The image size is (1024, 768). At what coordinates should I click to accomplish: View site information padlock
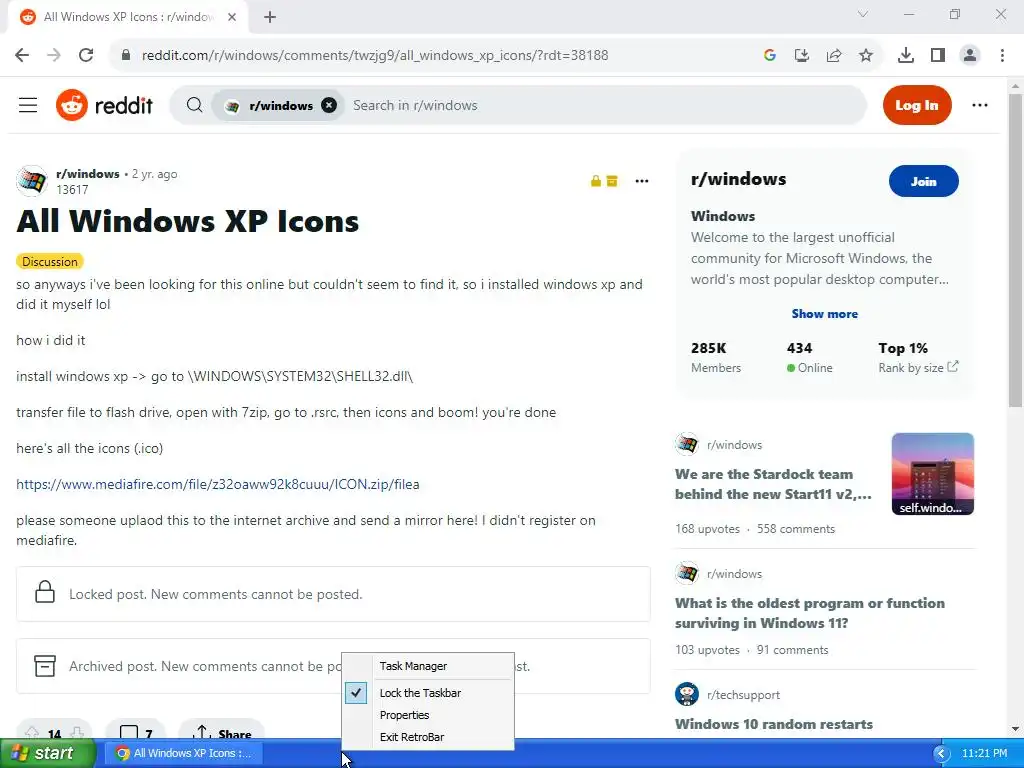click(x=126, y=56)
